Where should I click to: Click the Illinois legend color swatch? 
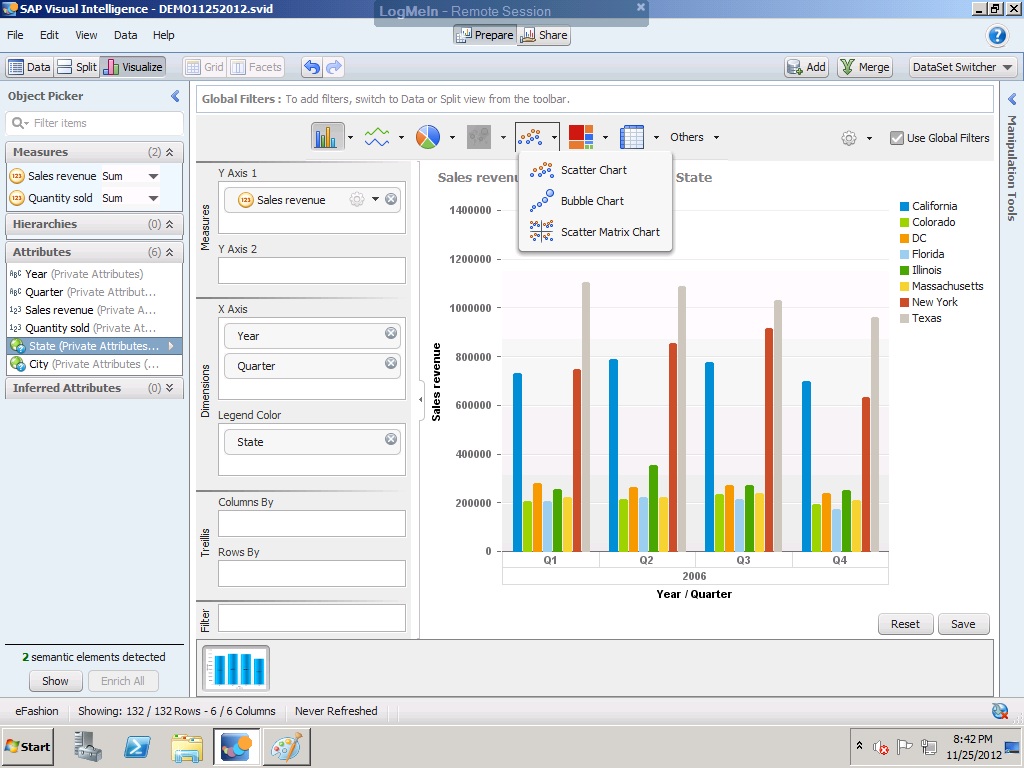904,270
